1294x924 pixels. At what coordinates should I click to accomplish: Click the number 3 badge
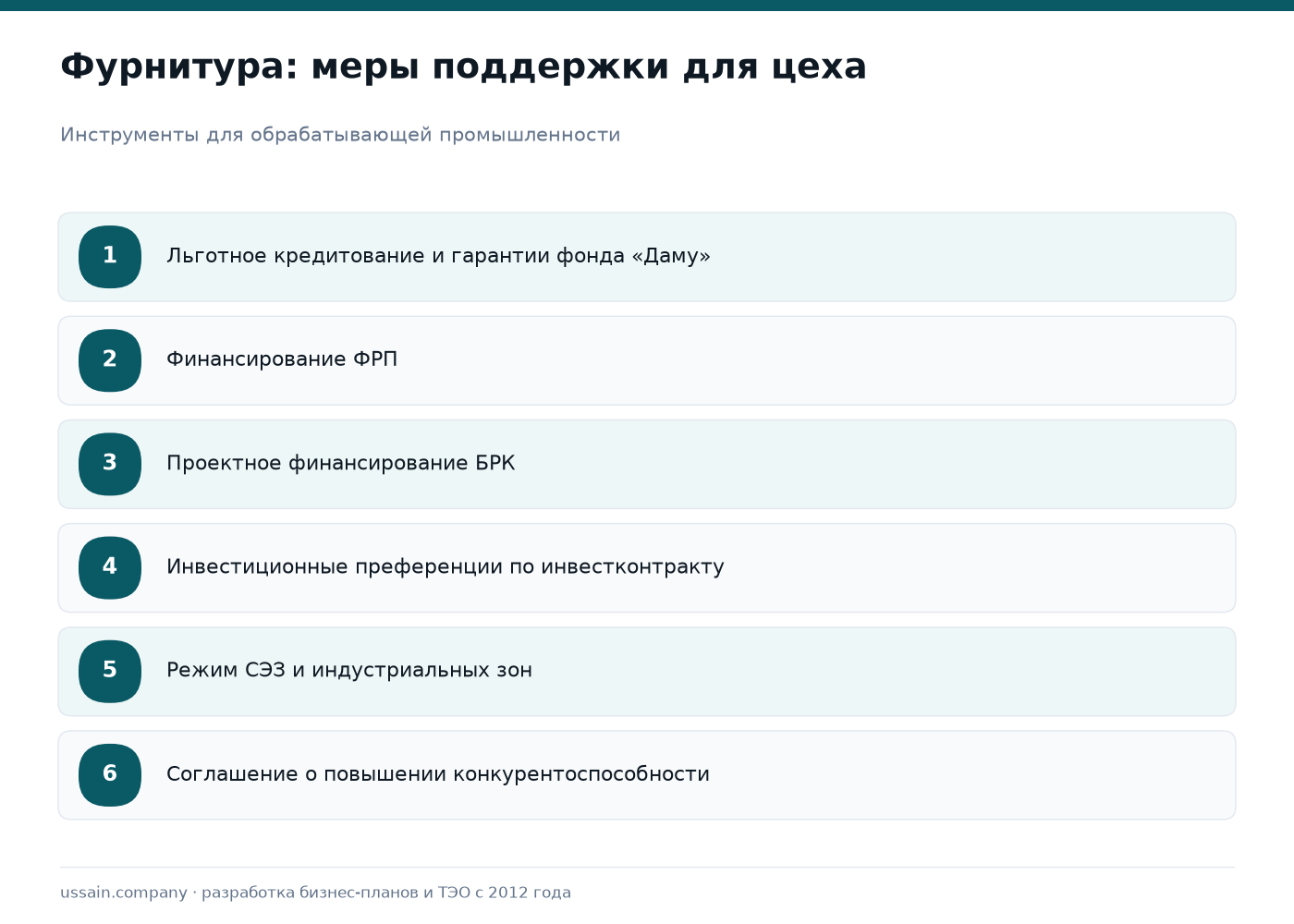tap(110, 464)
